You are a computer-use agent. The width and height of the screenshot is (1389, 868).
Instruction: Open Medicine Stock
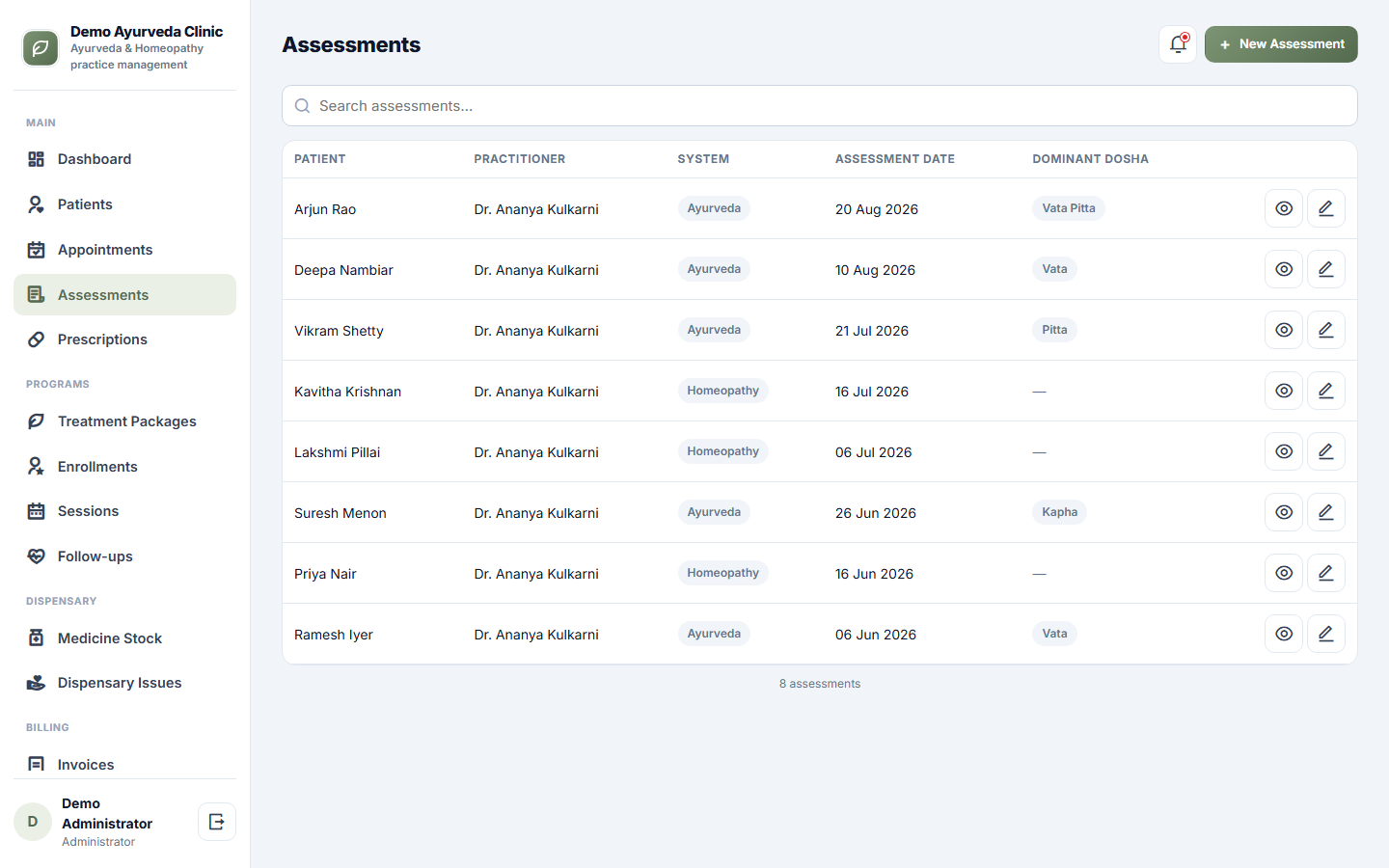pos(124,638)
